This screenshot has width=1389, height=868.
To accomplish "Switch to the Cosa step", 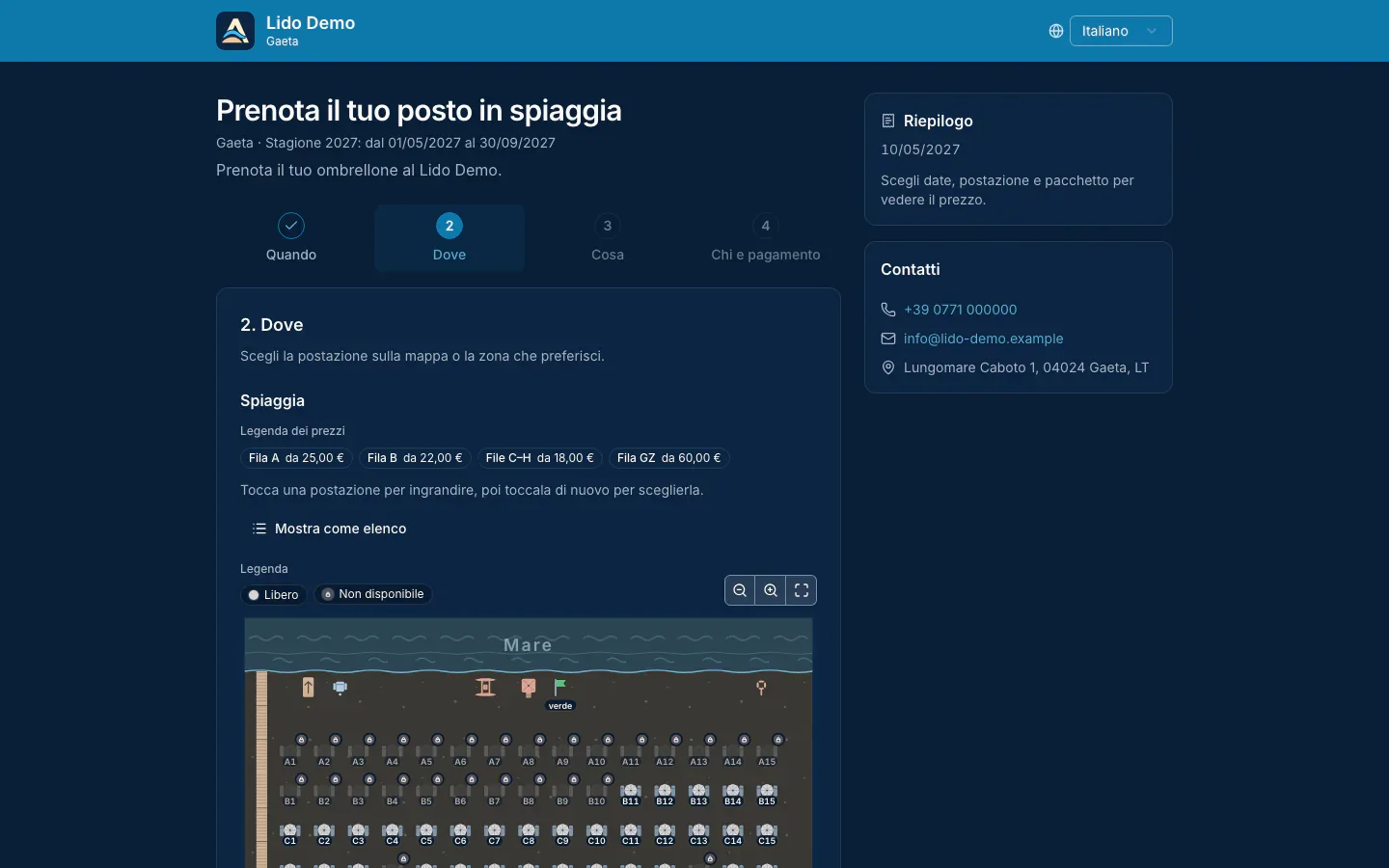I will point(608,238).
